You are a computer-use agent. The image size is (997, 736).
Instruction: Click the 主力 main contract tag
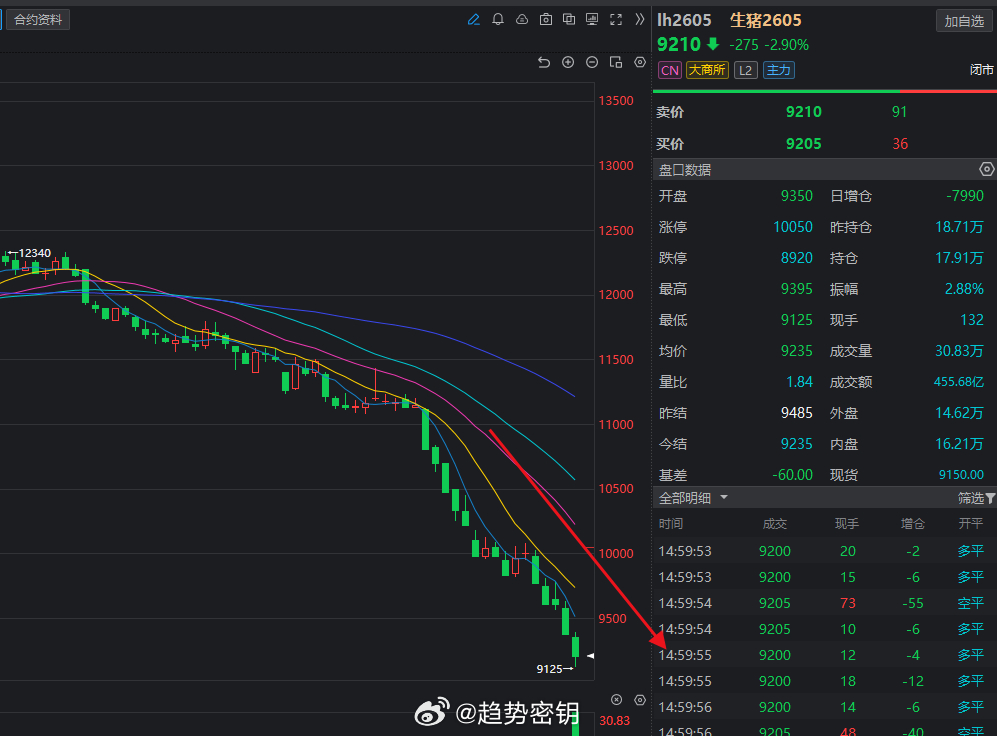(778, 70)
